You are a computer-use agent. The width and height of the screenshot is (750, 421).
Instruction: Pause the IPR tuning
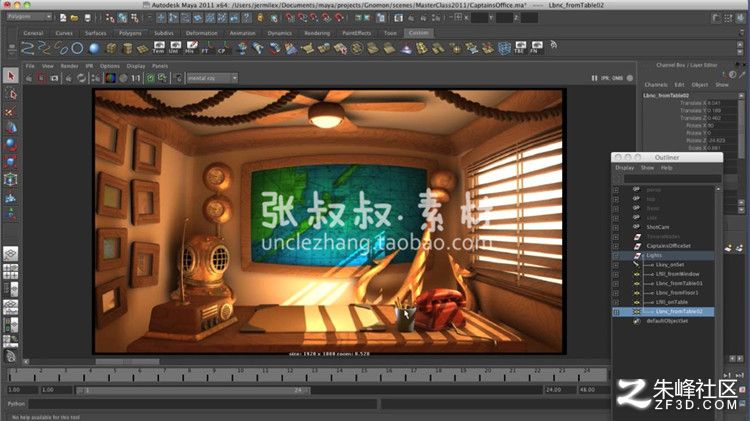[x=594, y=78]
